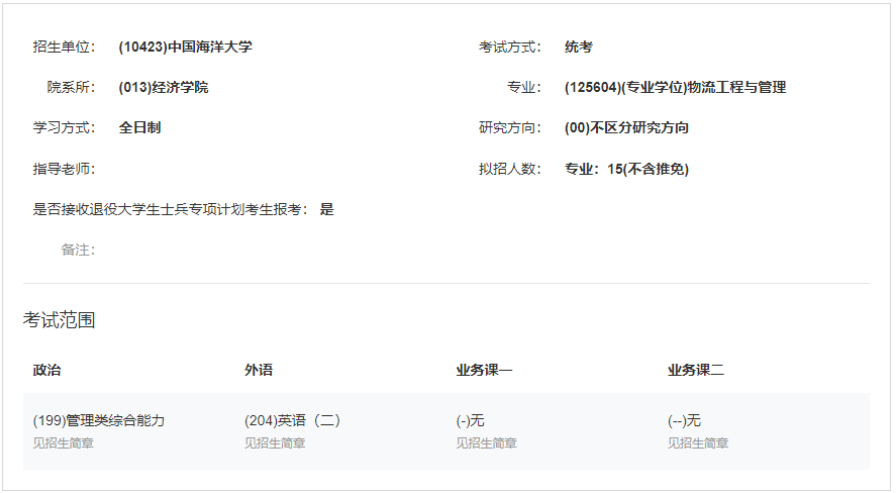This screenshot has height=493, width=896.
Task: Click the 备注 remarks label
Action: click(78, 250)
